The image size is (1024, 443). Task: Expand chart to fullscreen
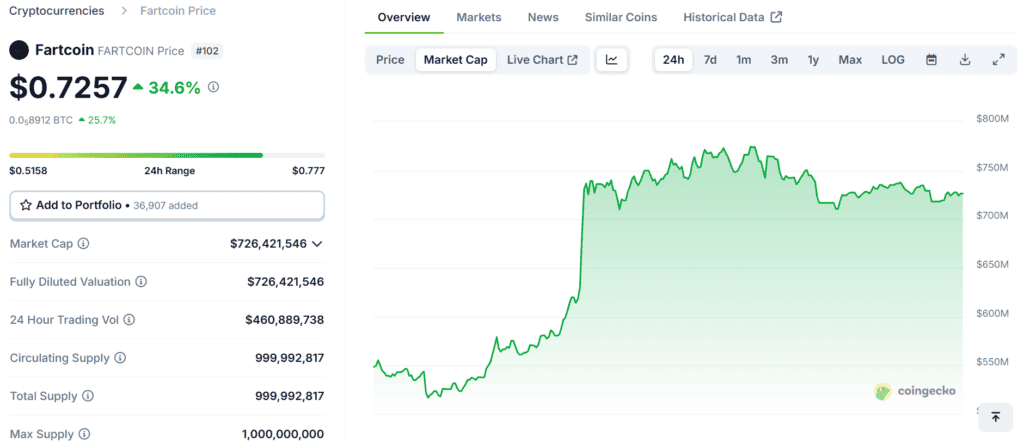pos(998,60)
